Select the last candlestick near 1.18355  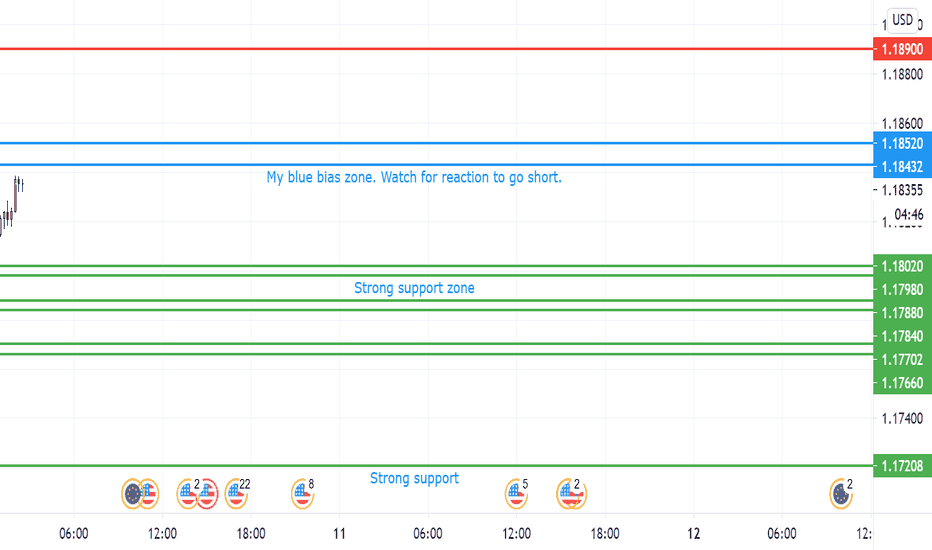[x=22, y=186]
